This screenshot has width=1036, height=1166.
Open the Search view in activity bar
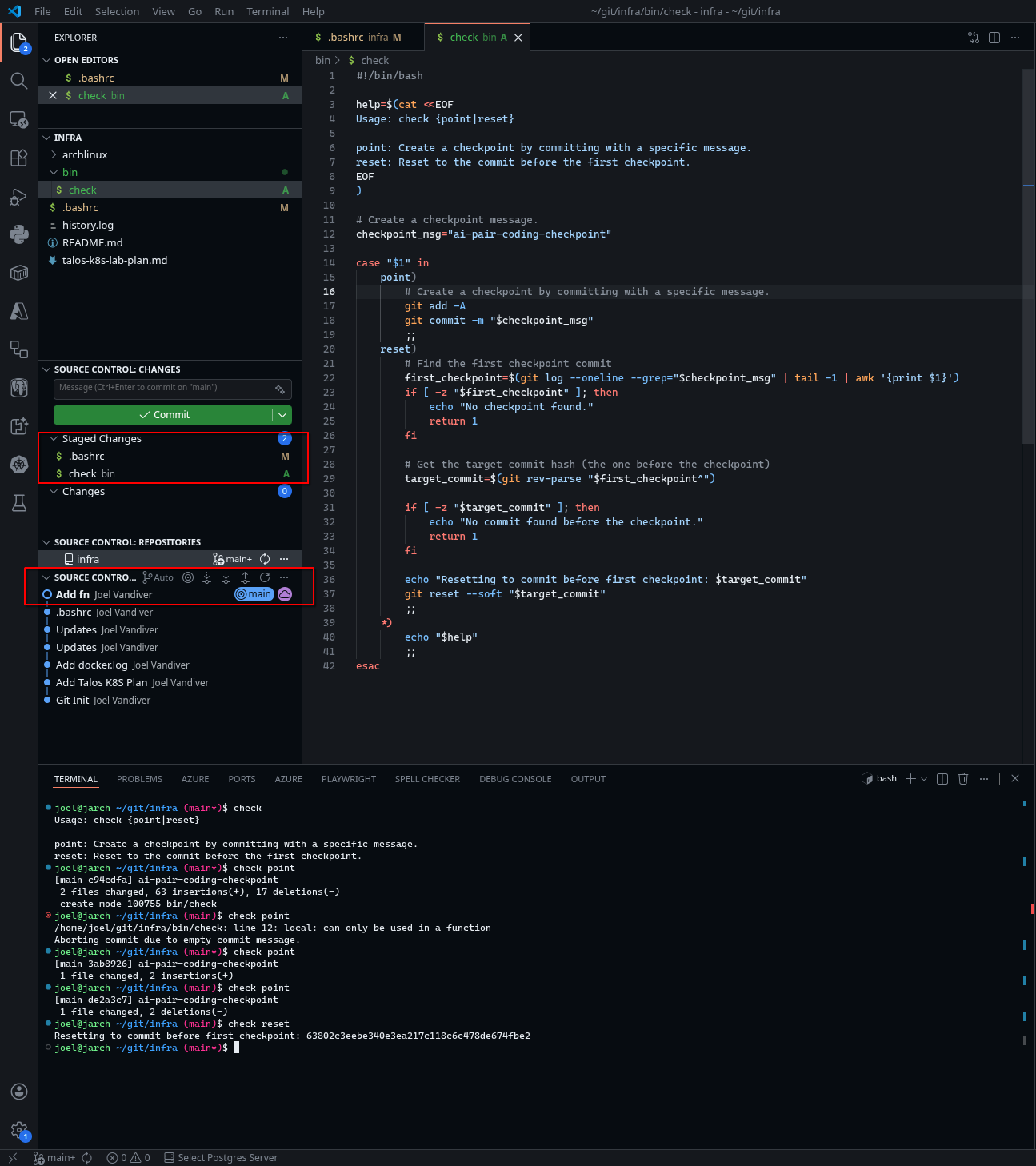[x=18, y=81]
